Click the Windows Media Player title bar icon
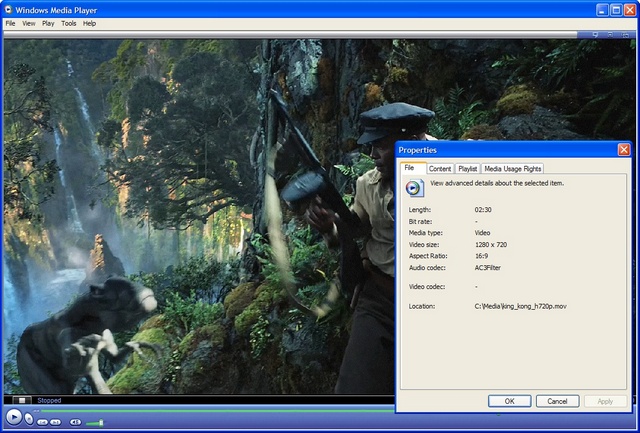This screenshot has height=433, width=640. point(8,10)
